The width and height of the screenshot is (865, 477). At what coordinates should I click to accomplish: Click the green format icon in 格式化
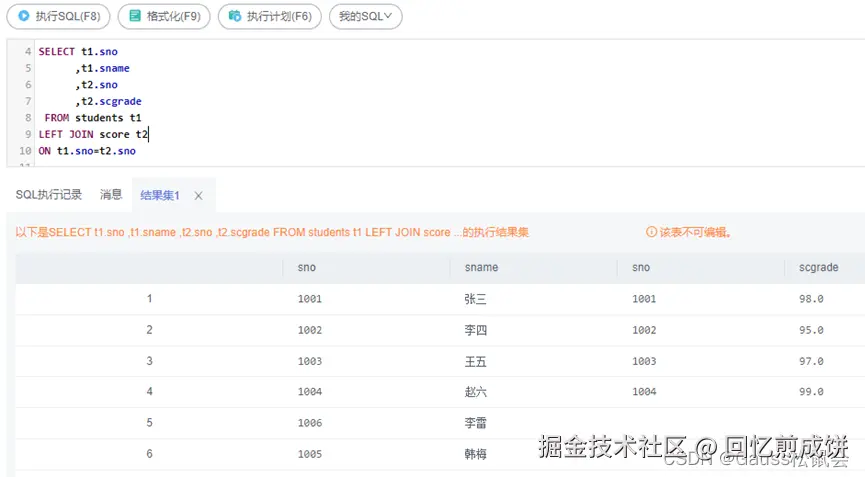pos(135,16)
